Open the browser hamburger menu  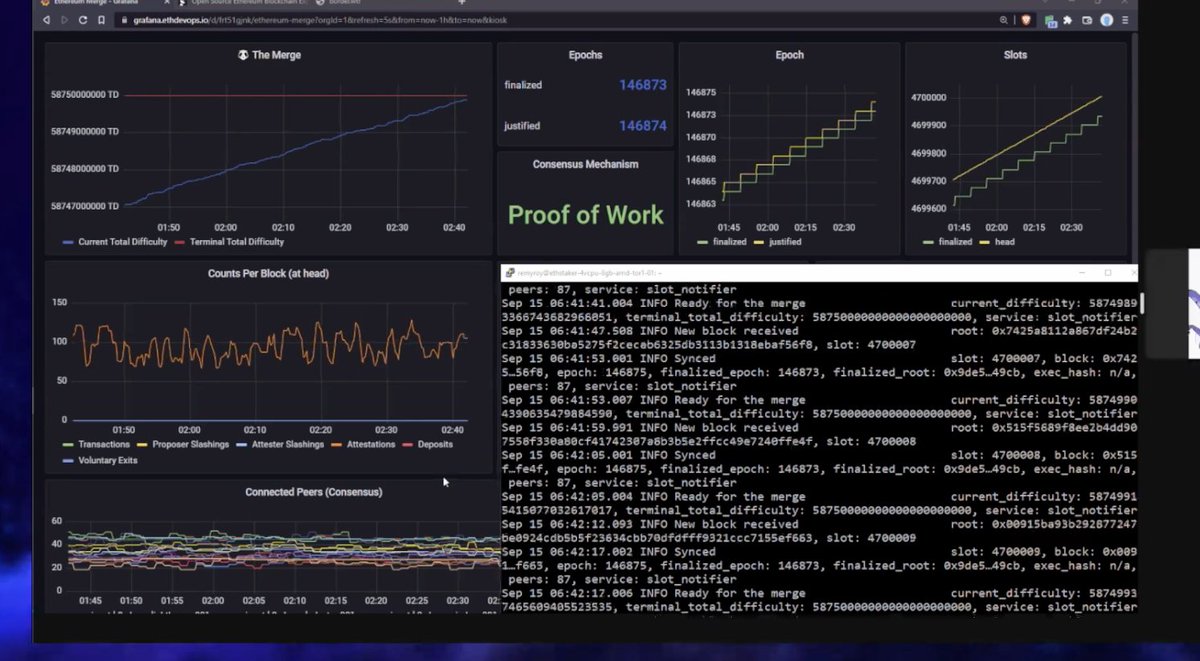[x=1125, y=20]
